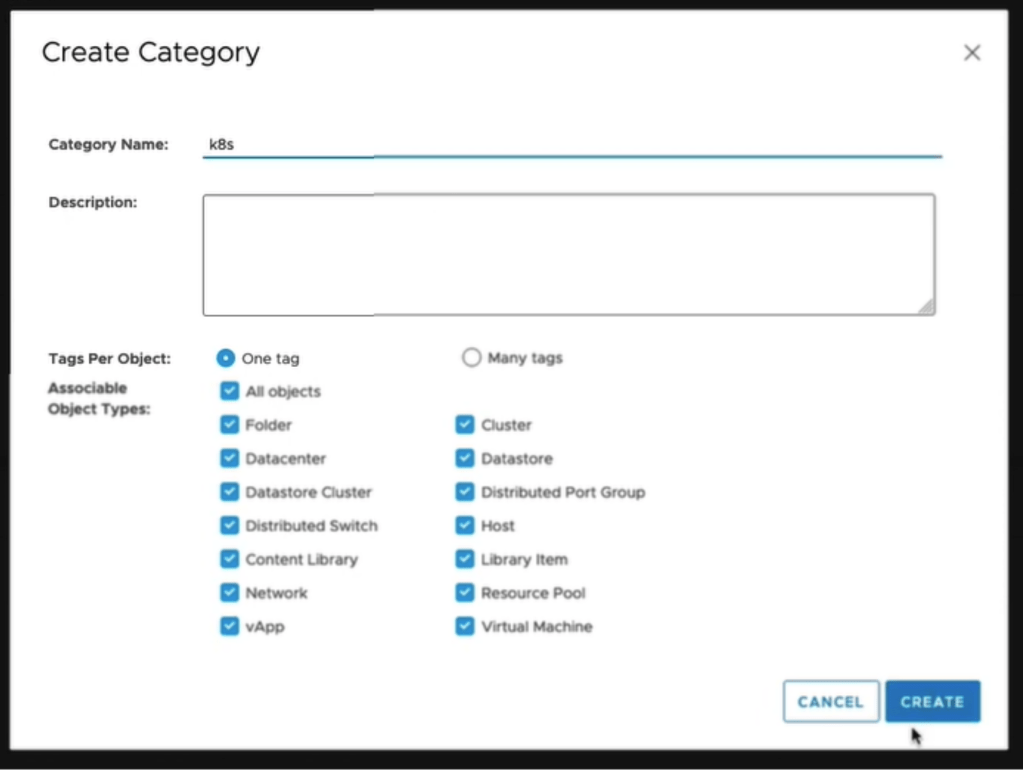
Task: Uncheck the Library Item checkbox
Action: click(465, 559)
